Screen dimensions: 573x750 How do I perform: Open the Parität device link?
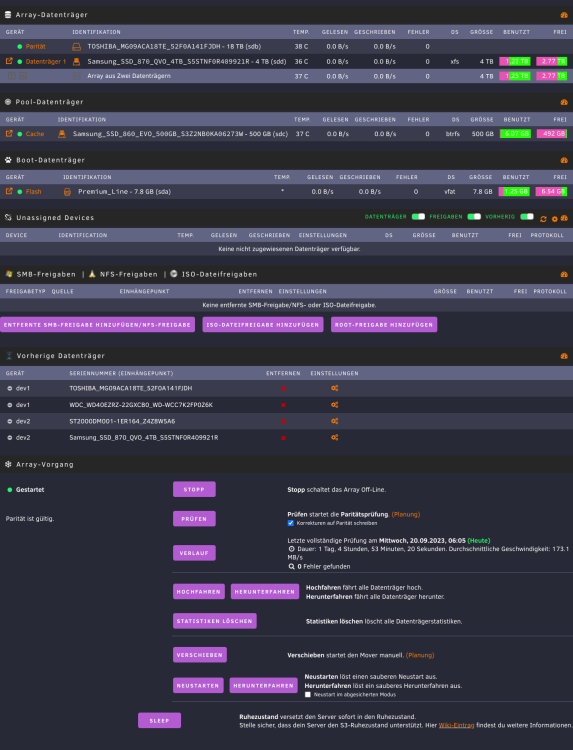36,47
